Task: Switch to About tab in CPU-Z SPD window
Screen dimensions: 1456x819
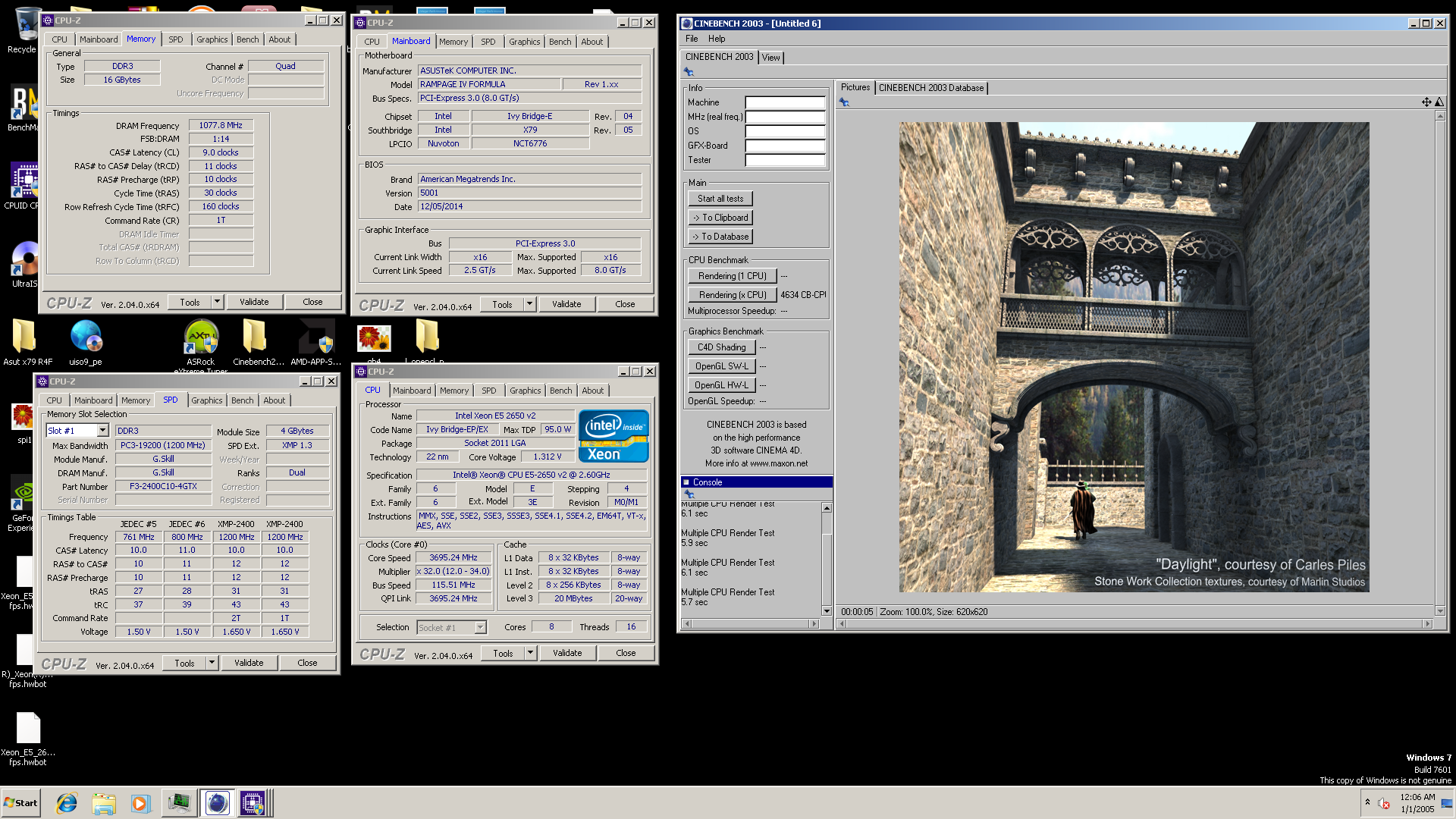Action: [274, 400]
